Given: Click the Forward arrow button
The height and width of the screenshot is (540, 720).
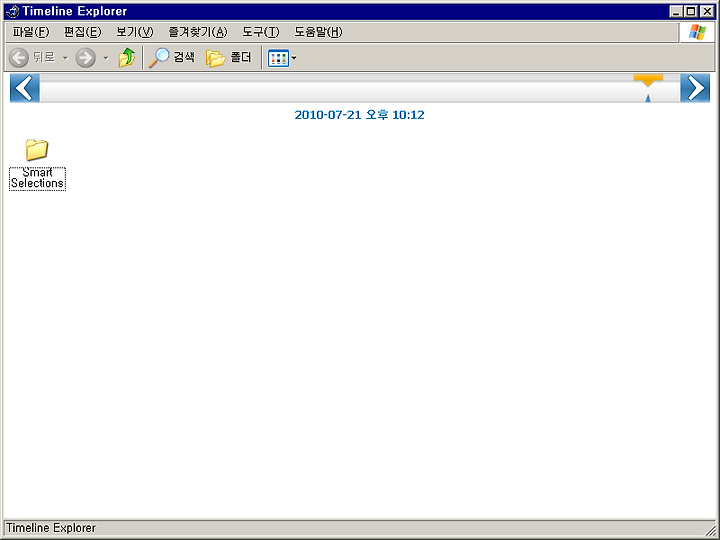Looking at the screenshot, I should [x=85, y=58].
